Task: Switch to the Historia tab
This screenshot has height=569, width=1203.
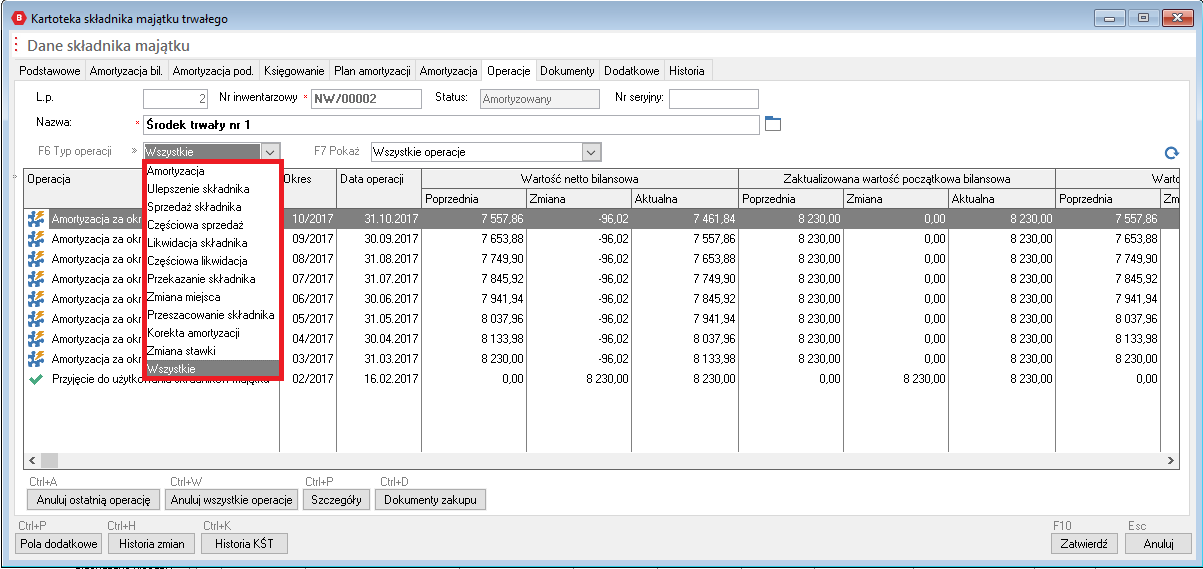Action: [x=687, y=71]
